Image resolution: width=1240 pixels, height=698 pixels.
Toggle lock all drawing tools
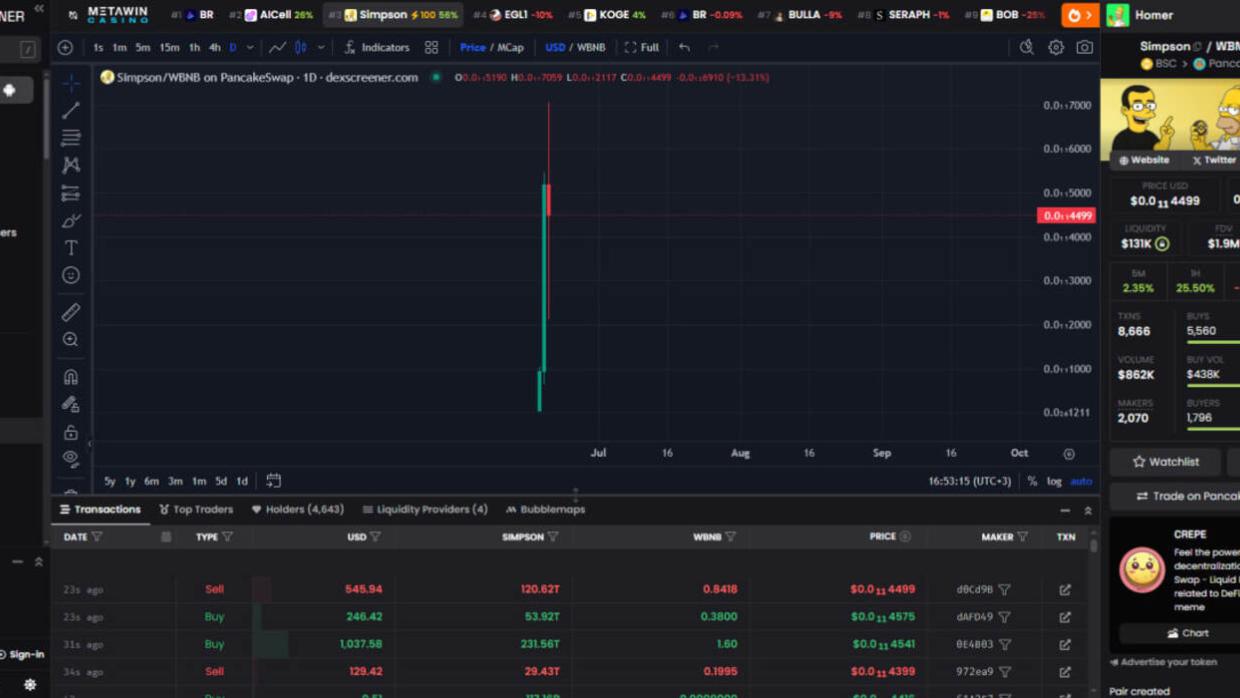click(71, 432)
